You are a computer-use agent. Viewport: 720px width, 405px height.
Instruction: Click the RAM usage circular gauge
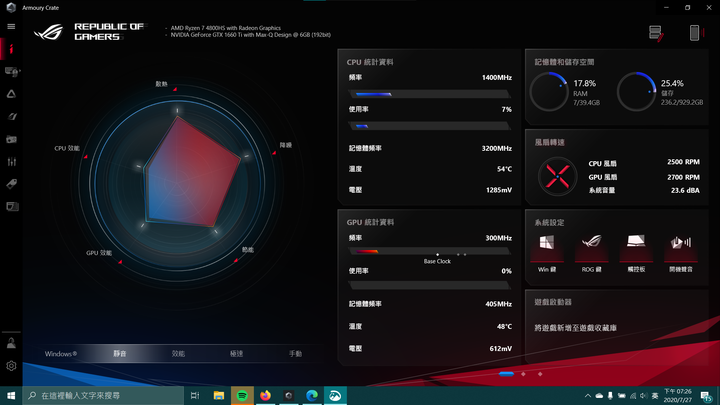coord(549,91)
